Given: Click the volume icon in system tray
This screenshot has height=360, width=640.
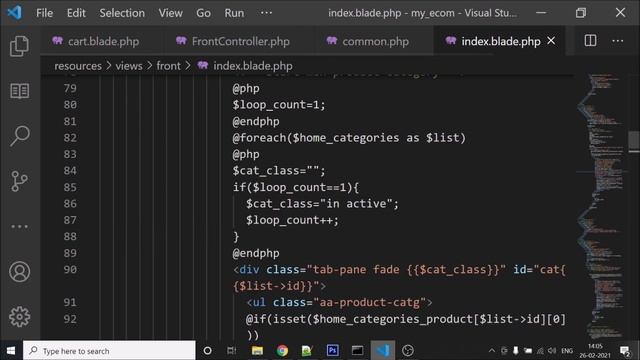Looking at the screenshot, I should [552, 351].
